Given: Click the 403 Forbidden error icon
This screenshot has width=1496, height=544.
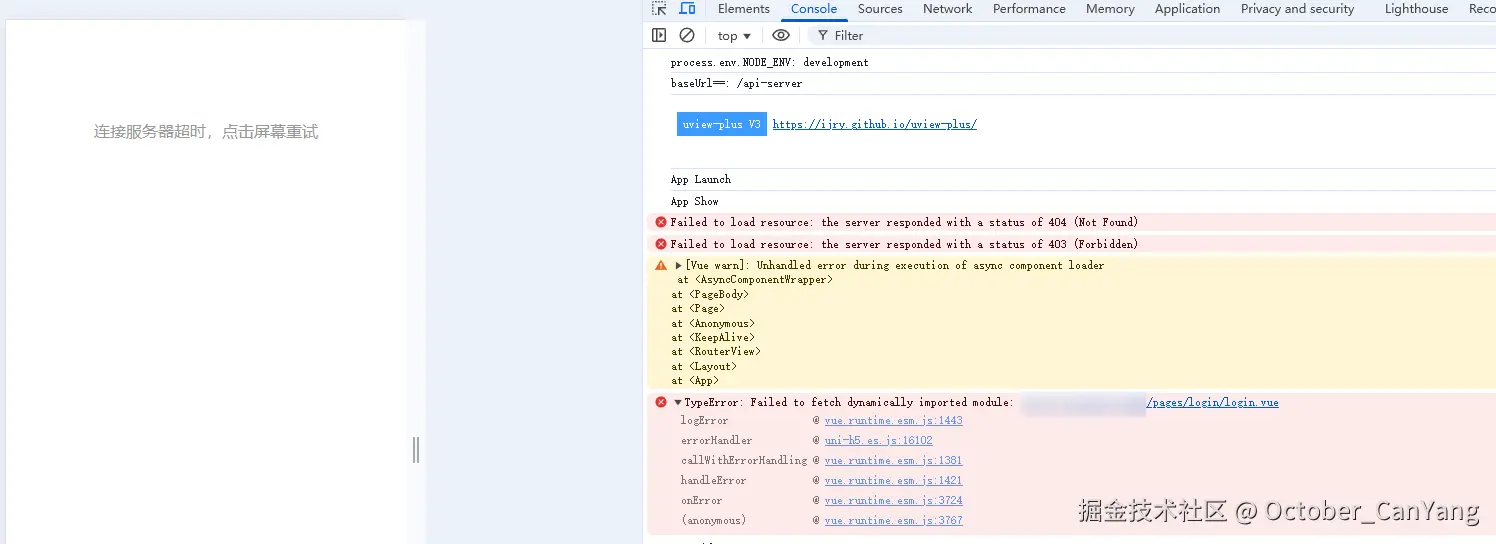Looking at the screenshot, I should pyautogui.click(x=660, y=244).
